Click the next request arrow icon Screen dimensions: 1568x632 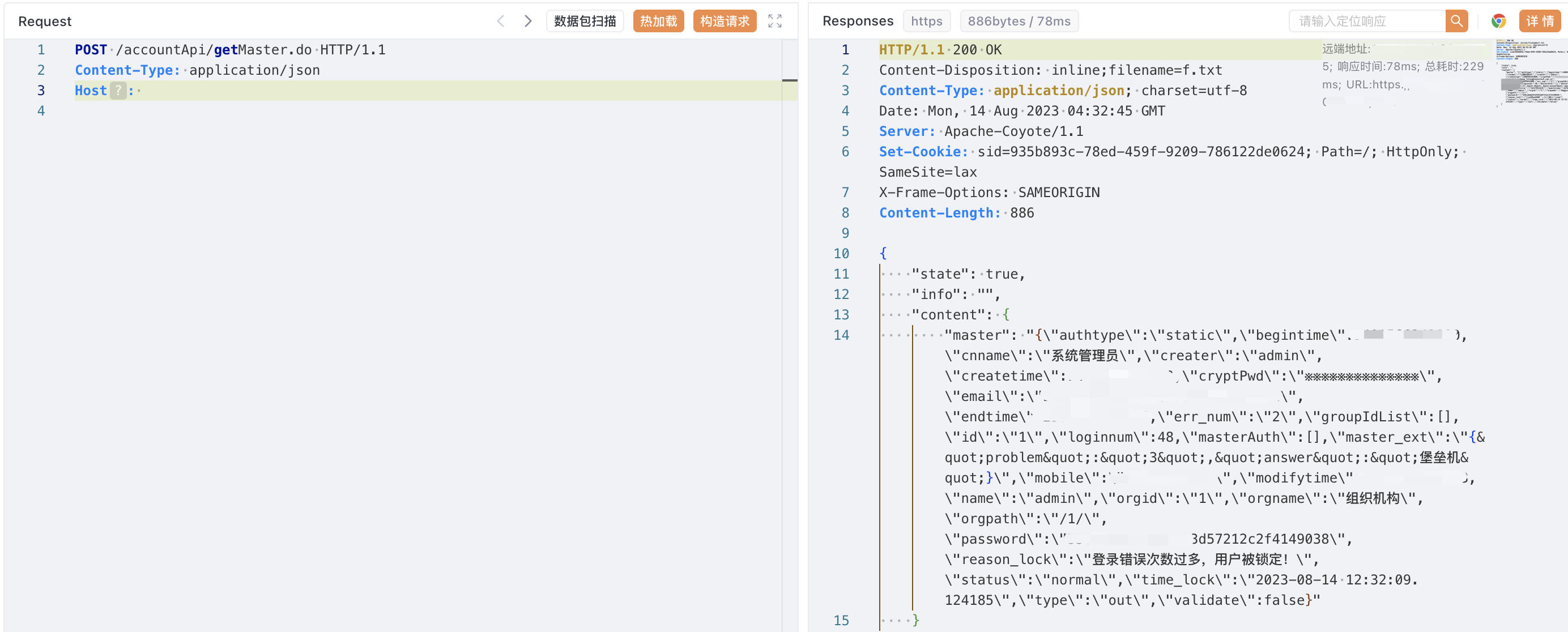click(x=528, y=22)
